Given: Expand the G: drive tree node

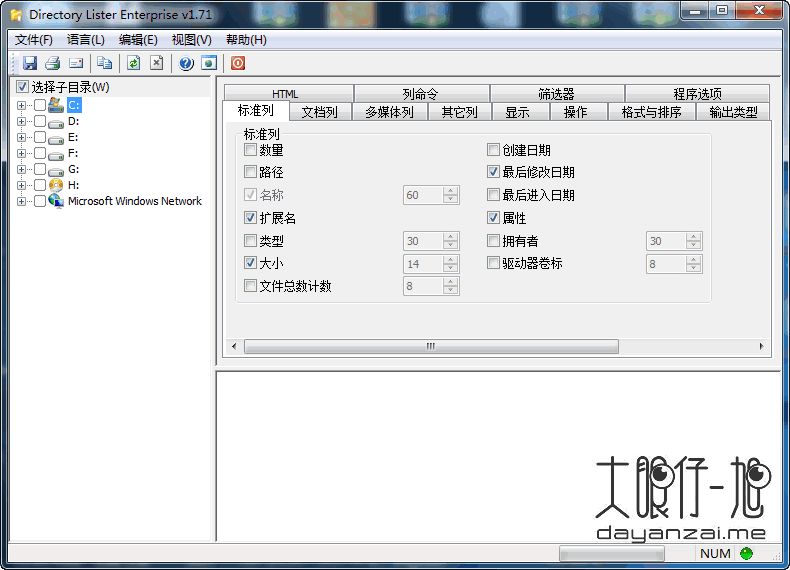Looking at the screenshot, I should [x=21, y=169].
